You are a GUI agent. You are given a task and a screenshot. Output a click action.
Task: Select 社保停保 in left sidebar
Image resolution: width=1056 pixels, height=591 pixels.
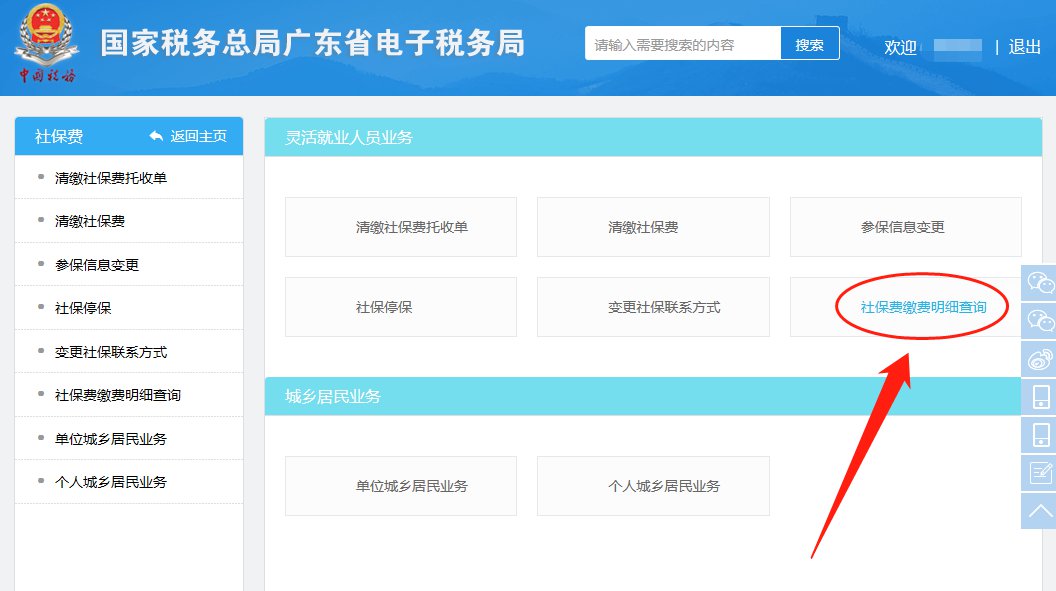[x=83, y=308]
